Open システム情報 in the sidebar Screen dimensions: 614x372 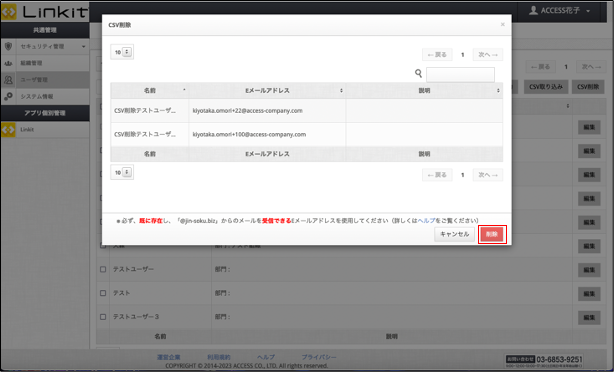tap(45, 96)
